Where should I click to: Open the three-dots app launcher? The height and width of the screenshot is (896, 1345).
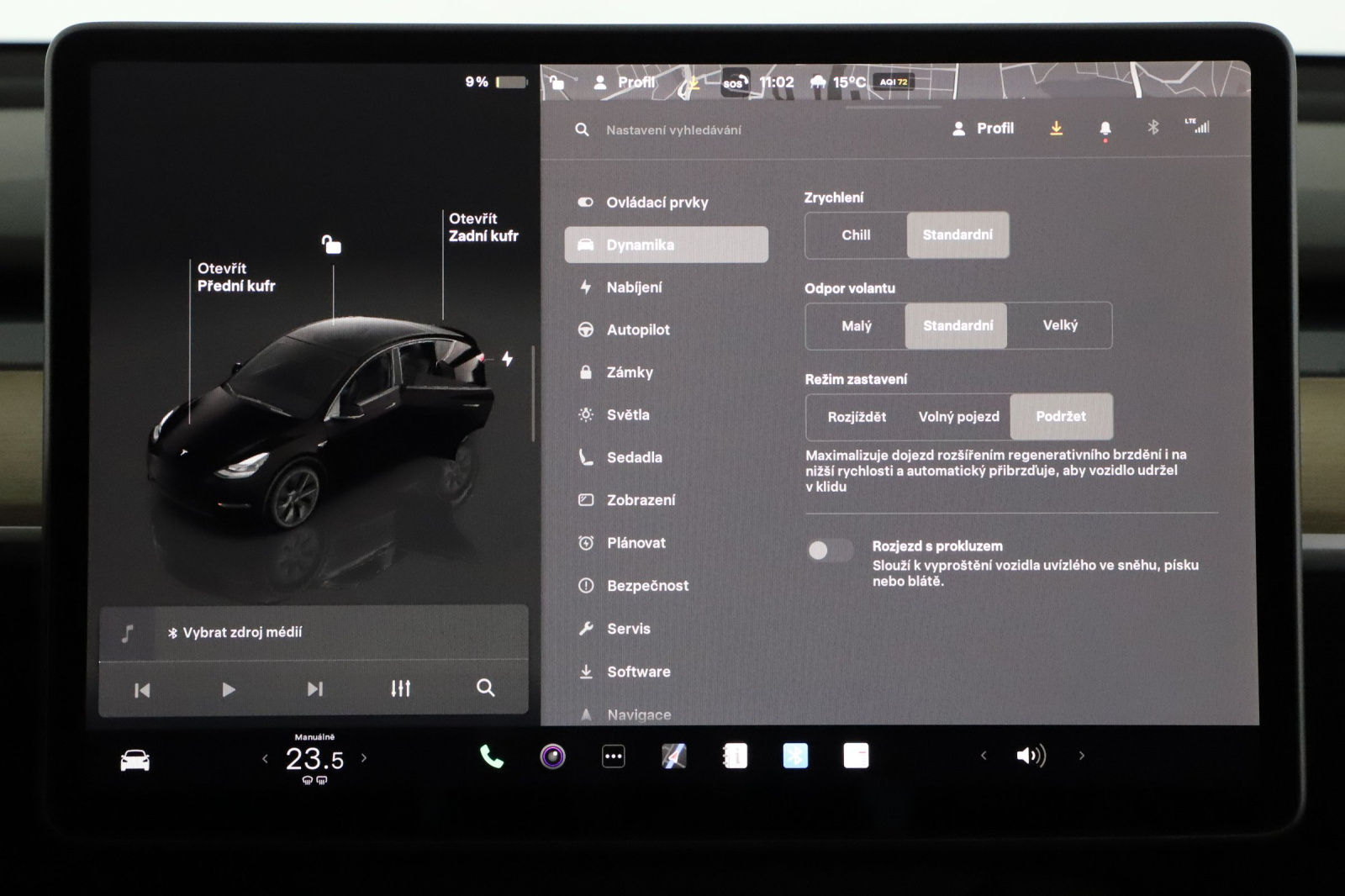[x=614, y=757]
